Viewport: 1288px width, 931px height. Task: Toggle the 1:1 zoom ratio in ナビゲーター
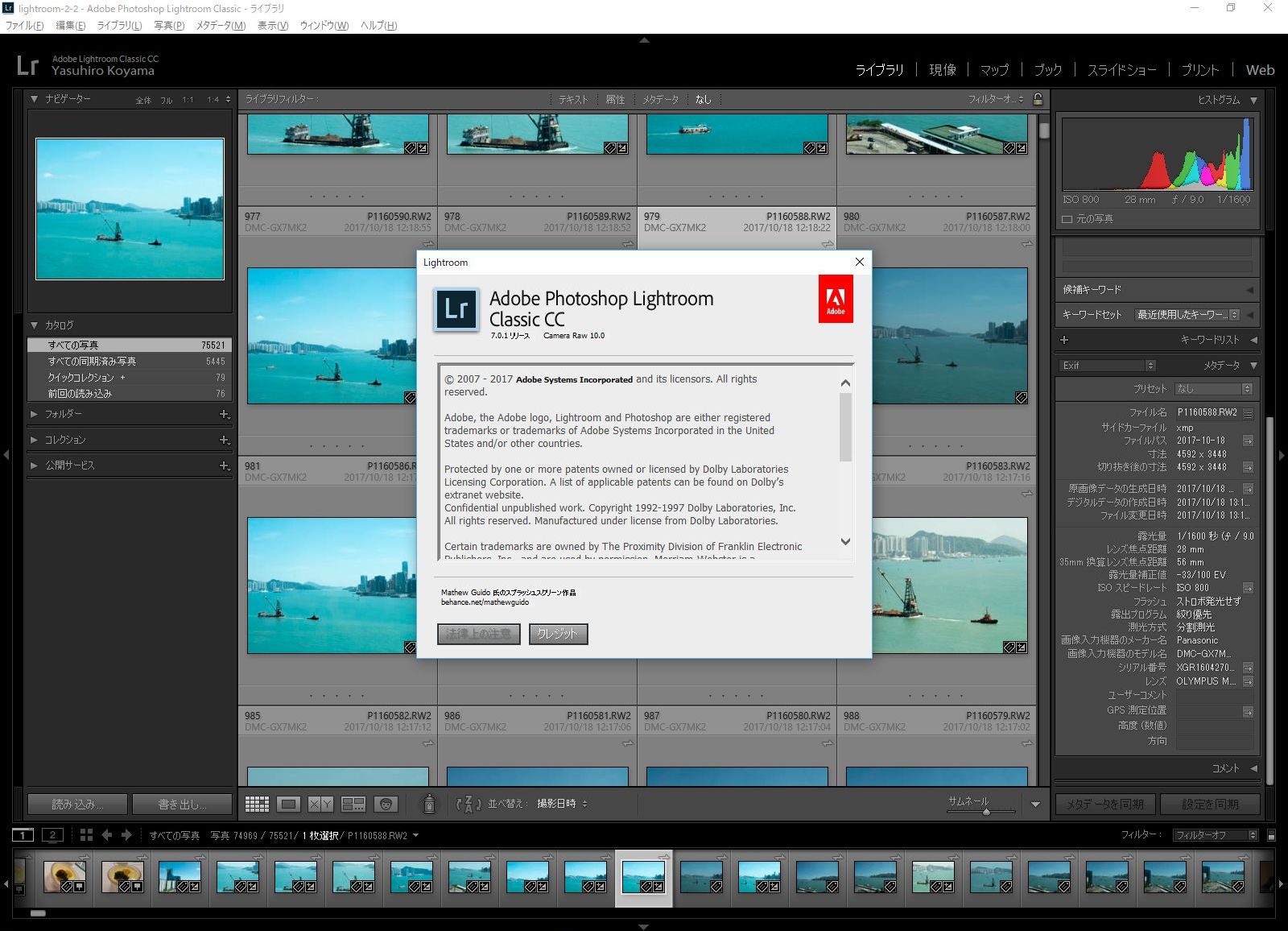pyautogui.click(x=186, y=99)
